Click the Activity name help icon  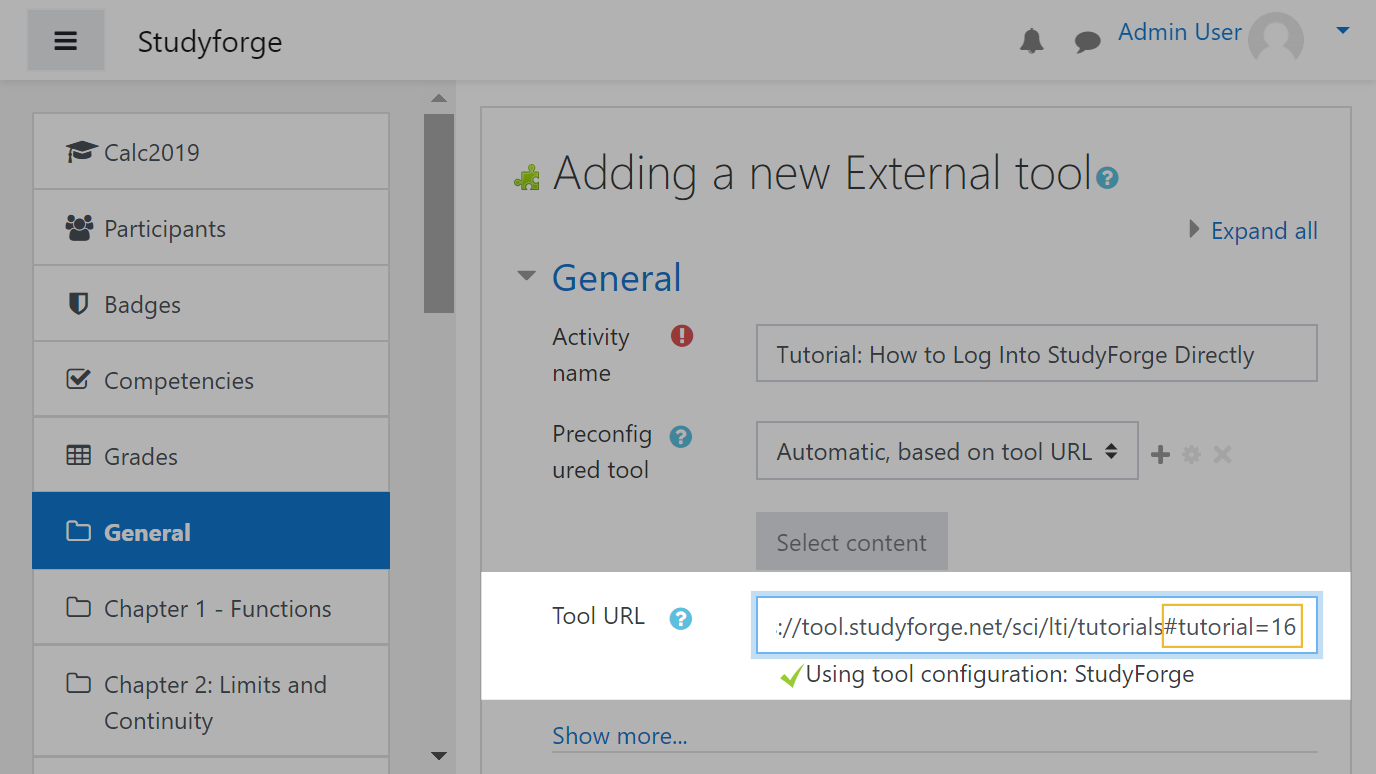682,337
